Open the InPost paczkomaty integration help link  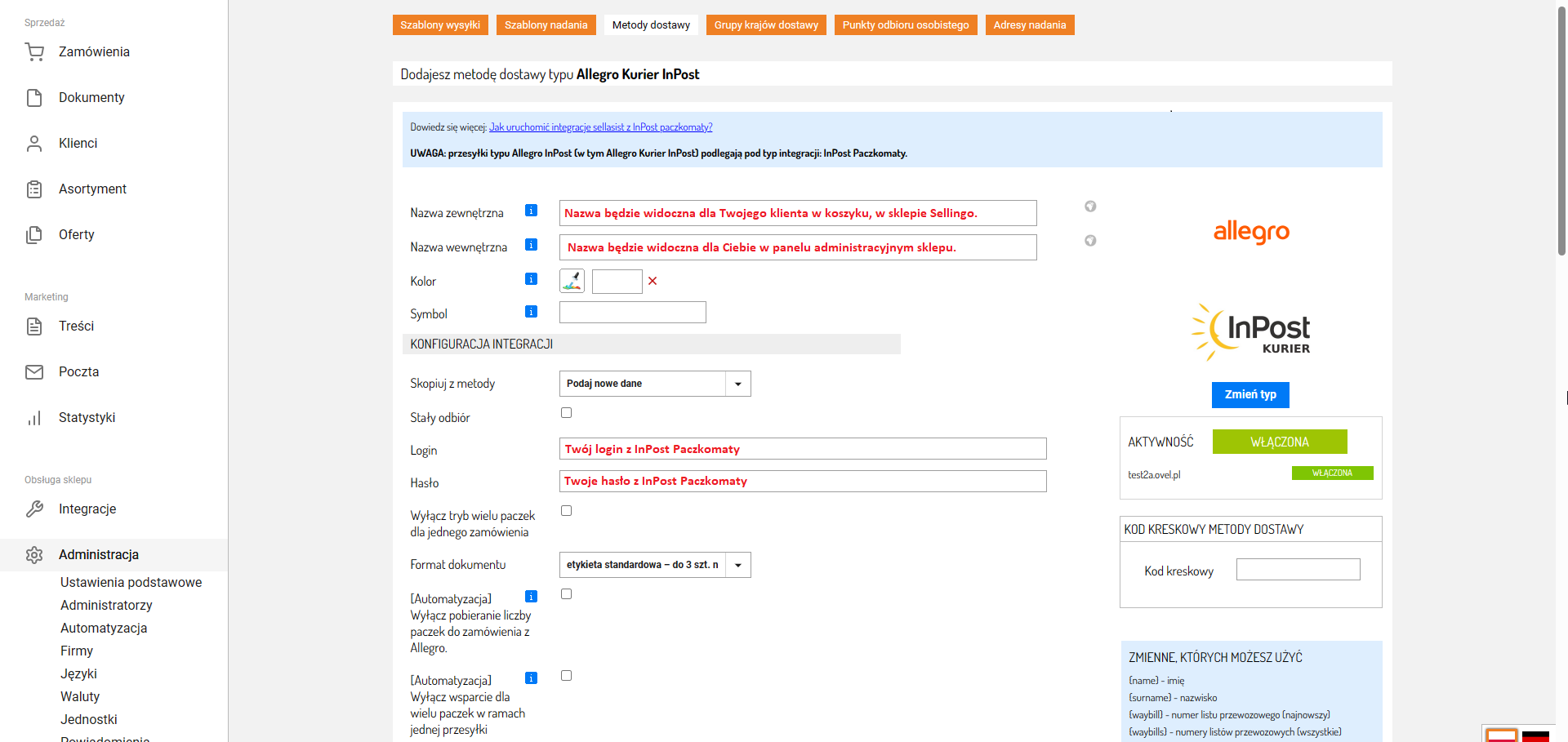(x=600, y=127)
